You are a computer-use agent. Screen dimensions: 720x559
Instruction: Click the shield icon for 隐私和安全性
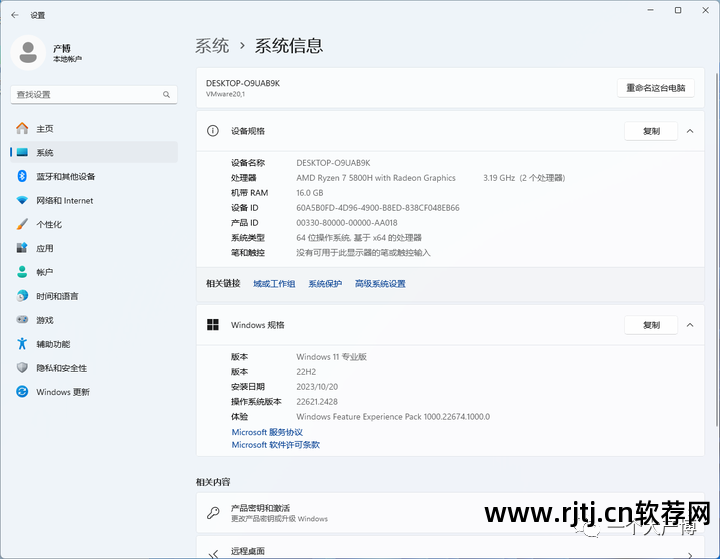coord(22,367)
